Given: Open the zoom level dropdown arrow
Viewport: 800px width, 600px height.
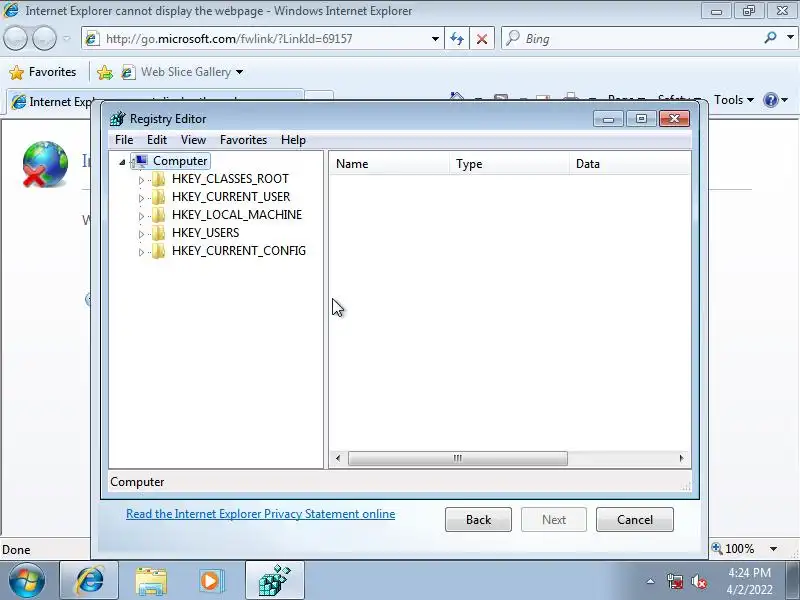Looking at the screenshot, I should pos(773,549).
